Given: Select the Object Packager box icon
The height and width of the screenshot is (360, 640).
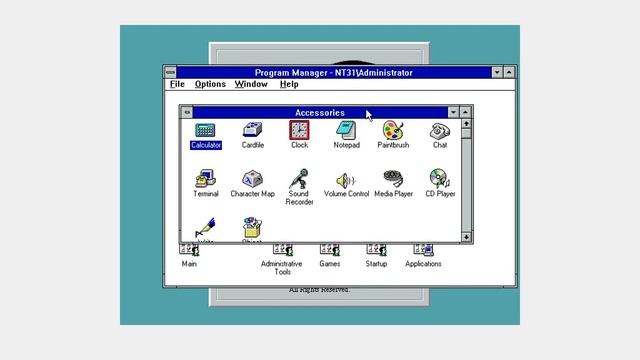Looking at the screenshot, I should click(253, 227).
